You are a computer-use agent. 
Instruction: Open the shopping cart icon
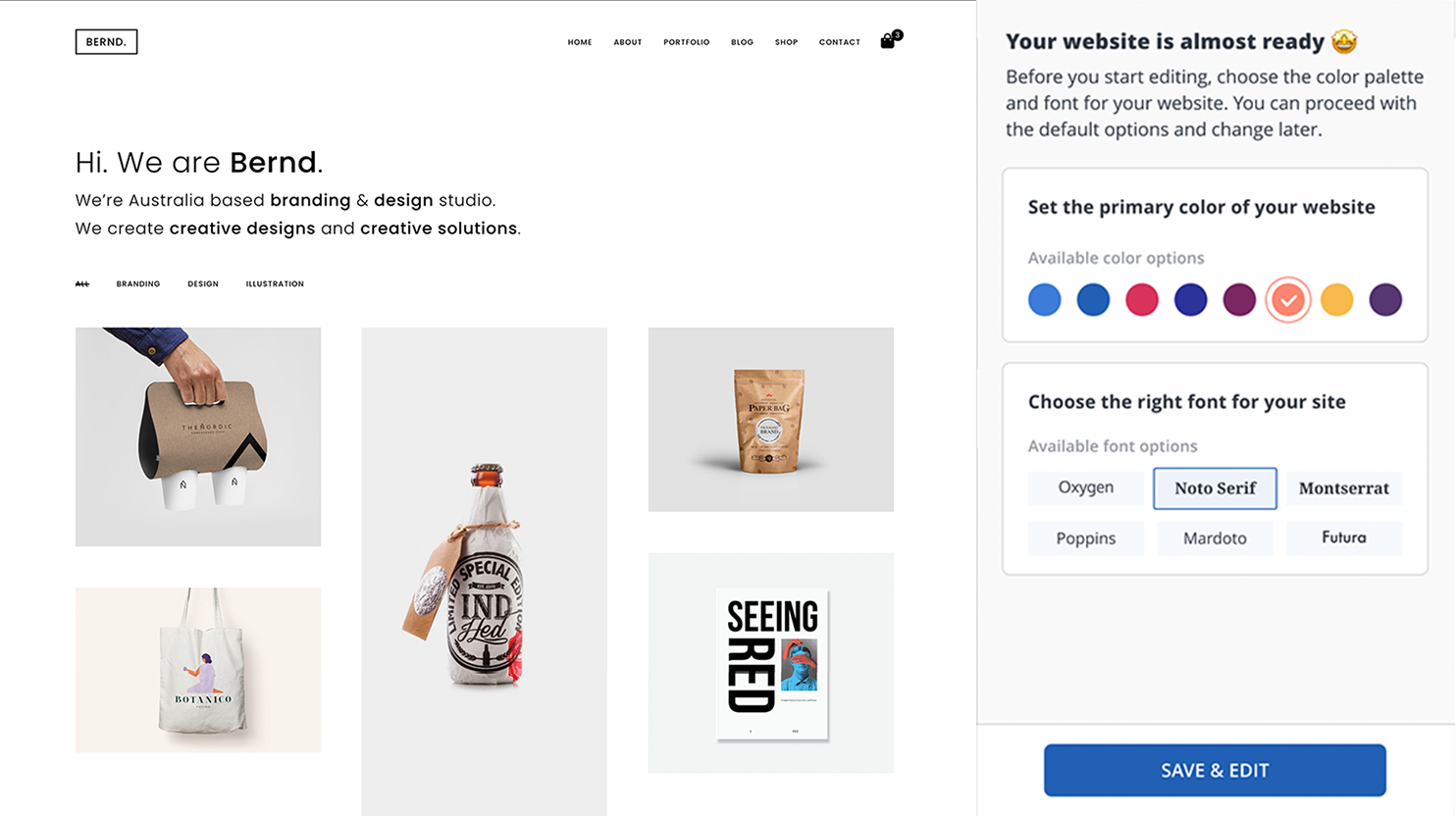pos(888,41)
